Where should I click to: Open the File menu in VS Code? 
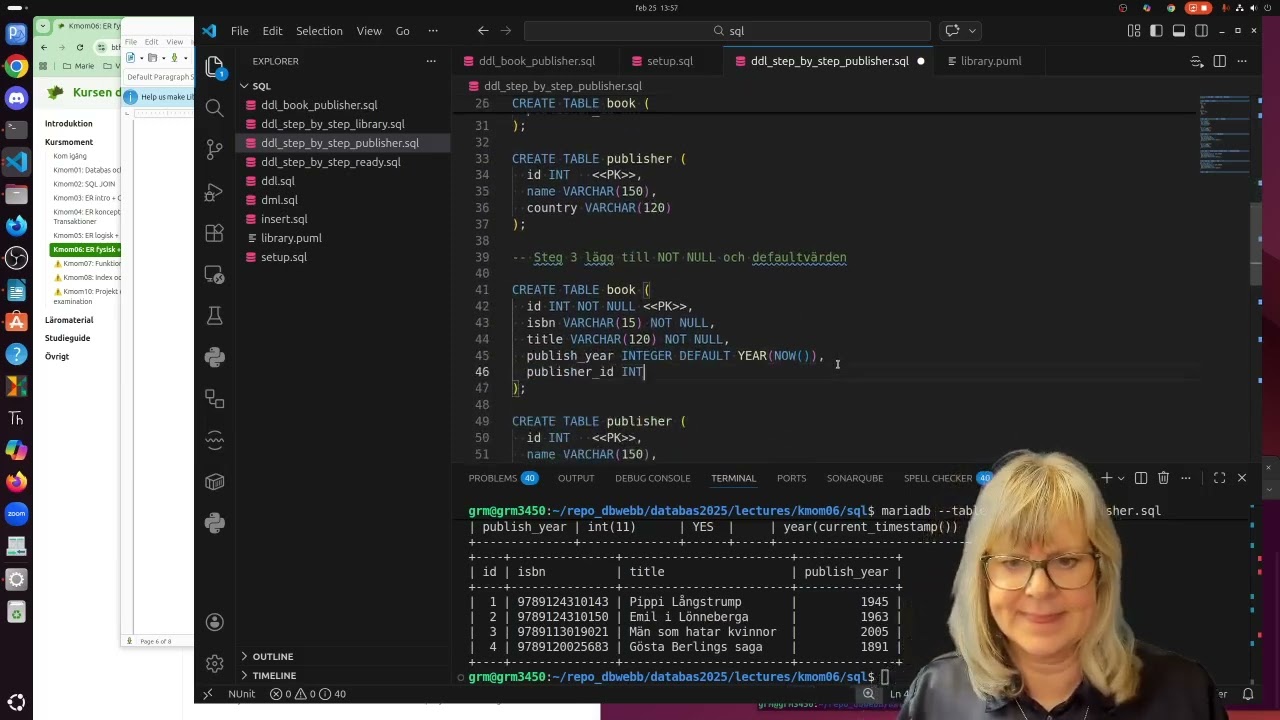tap(240, 31)
